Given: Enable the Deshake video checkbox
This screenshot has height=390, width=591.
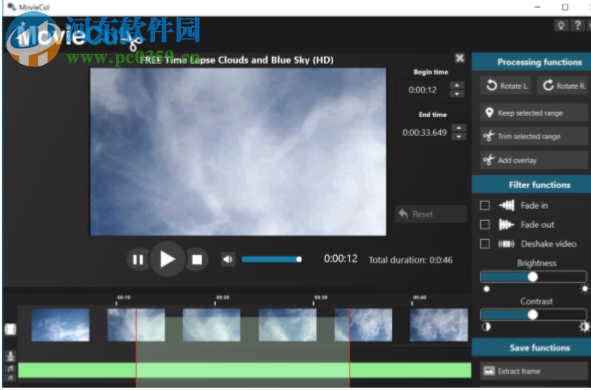Looking at the screenshot, I should point(485,244).
